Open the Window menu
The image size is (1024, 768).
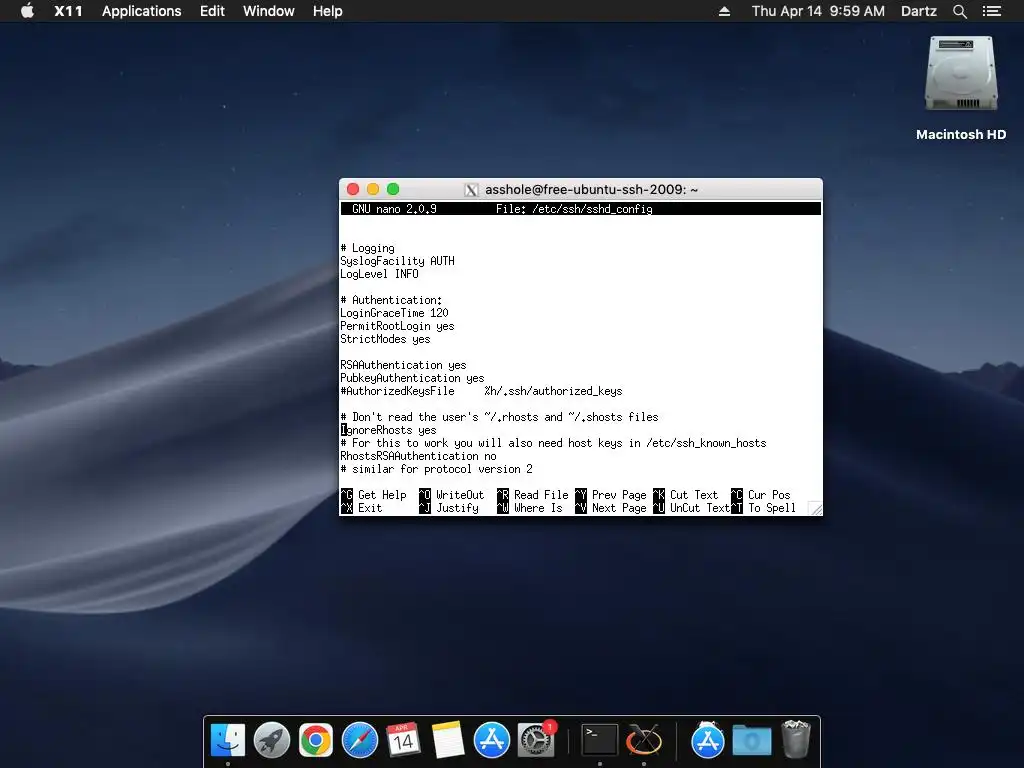[x=268, y=11]
